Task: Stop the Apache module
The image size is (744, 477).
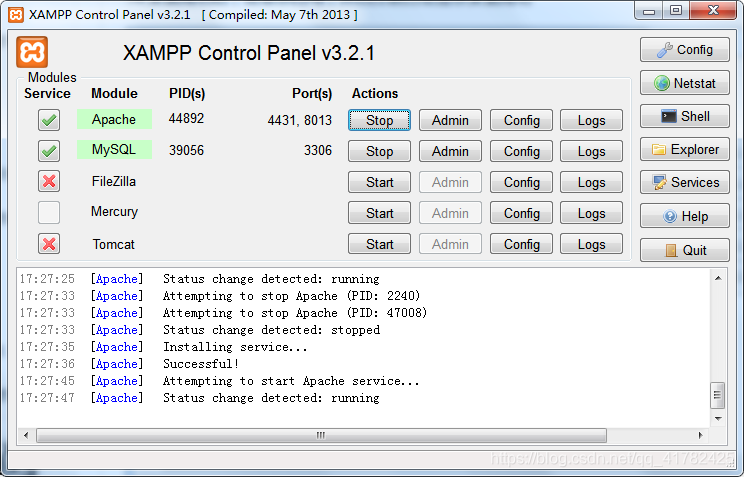Action: tap(379, 120)
